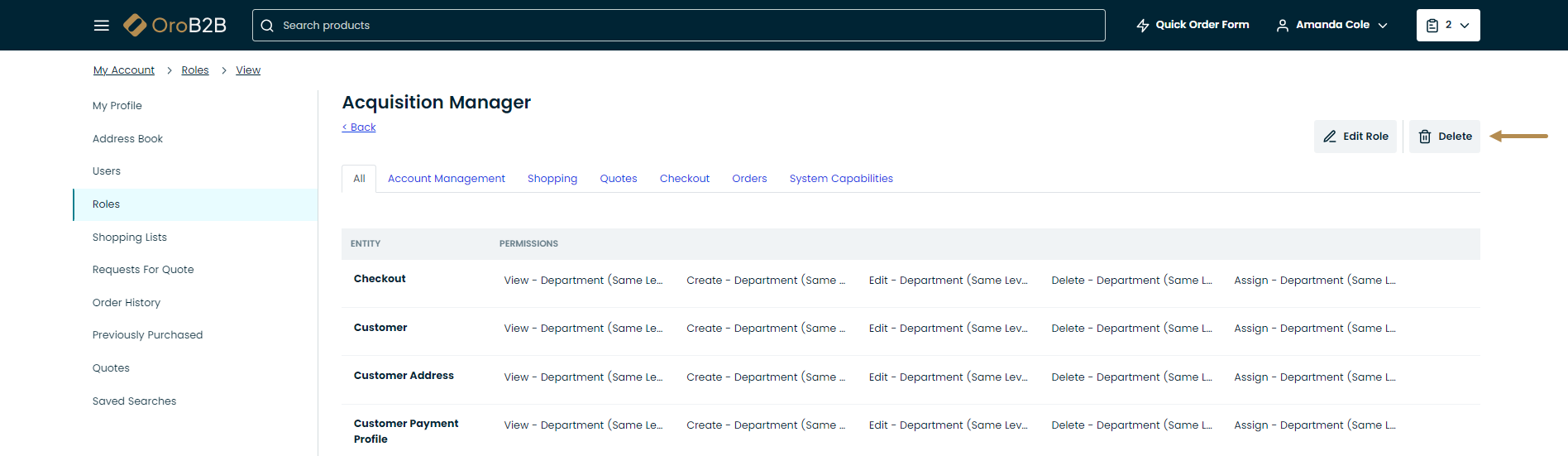The width and height of the screenshot is (1568, 456).
Task: Expand the Amanda Cole user dropdown
Action: click(1383, 26)
